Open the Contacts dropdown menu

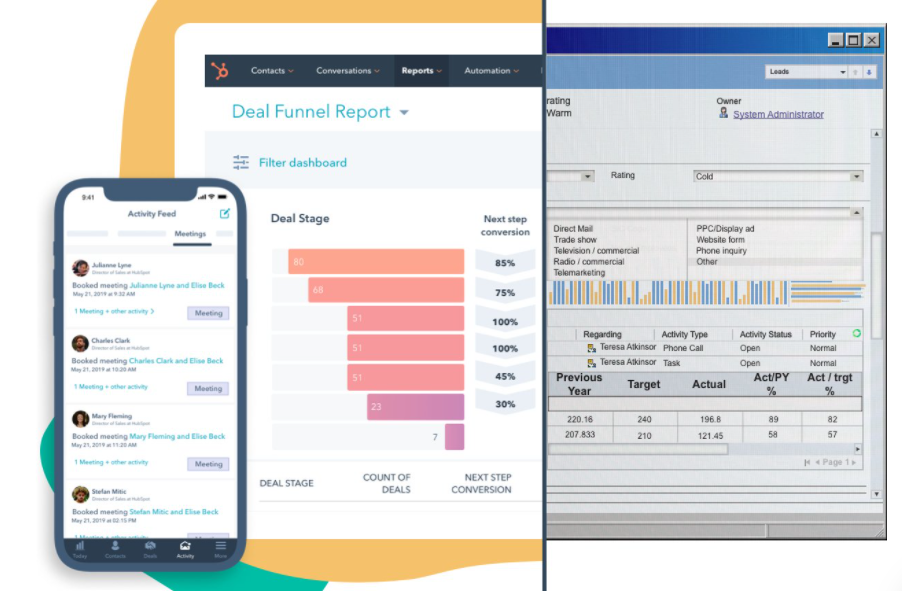click(x=272, y=71)
